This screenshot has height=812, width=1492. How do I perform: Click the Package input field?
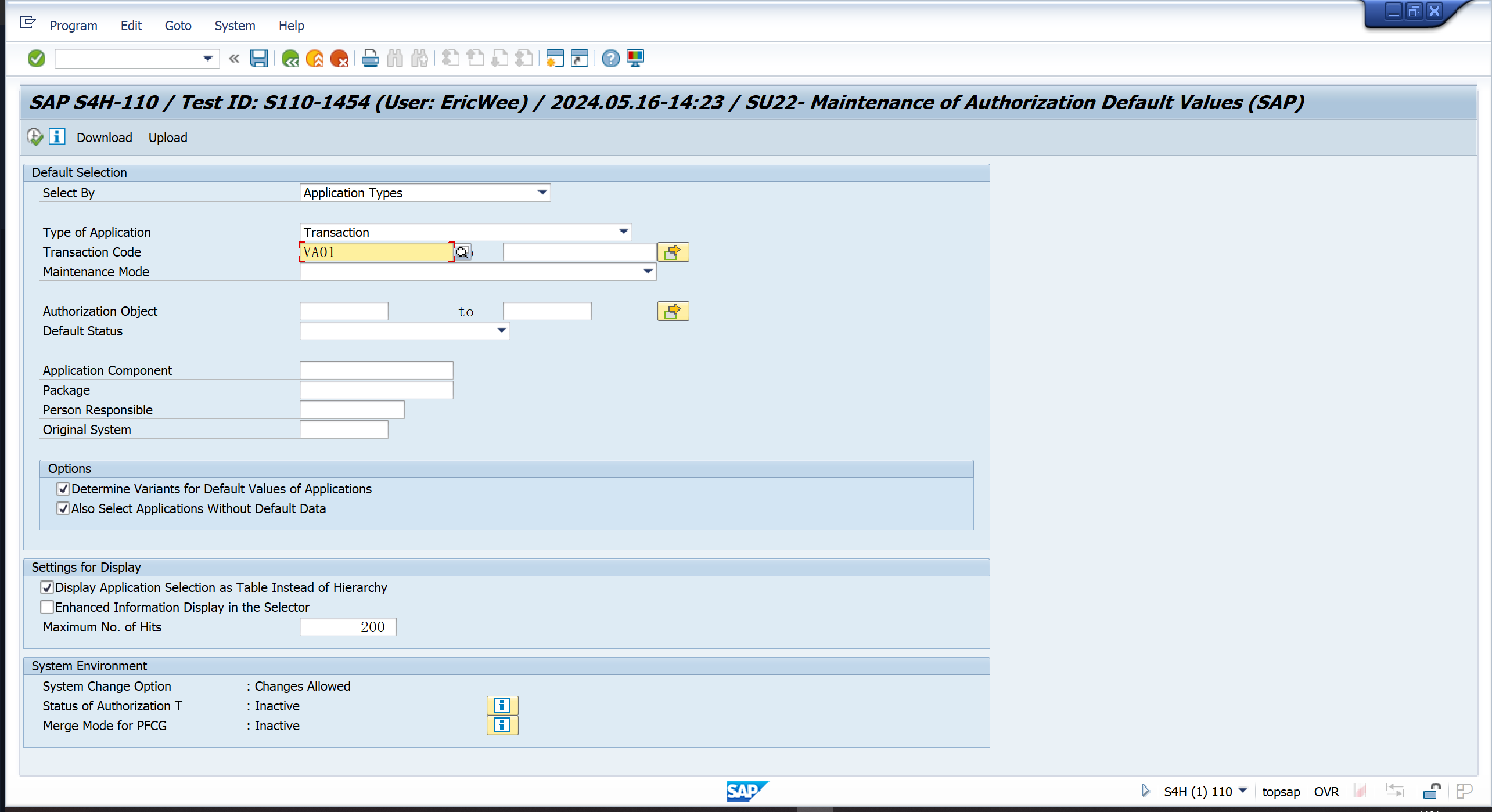click(376, 390)
